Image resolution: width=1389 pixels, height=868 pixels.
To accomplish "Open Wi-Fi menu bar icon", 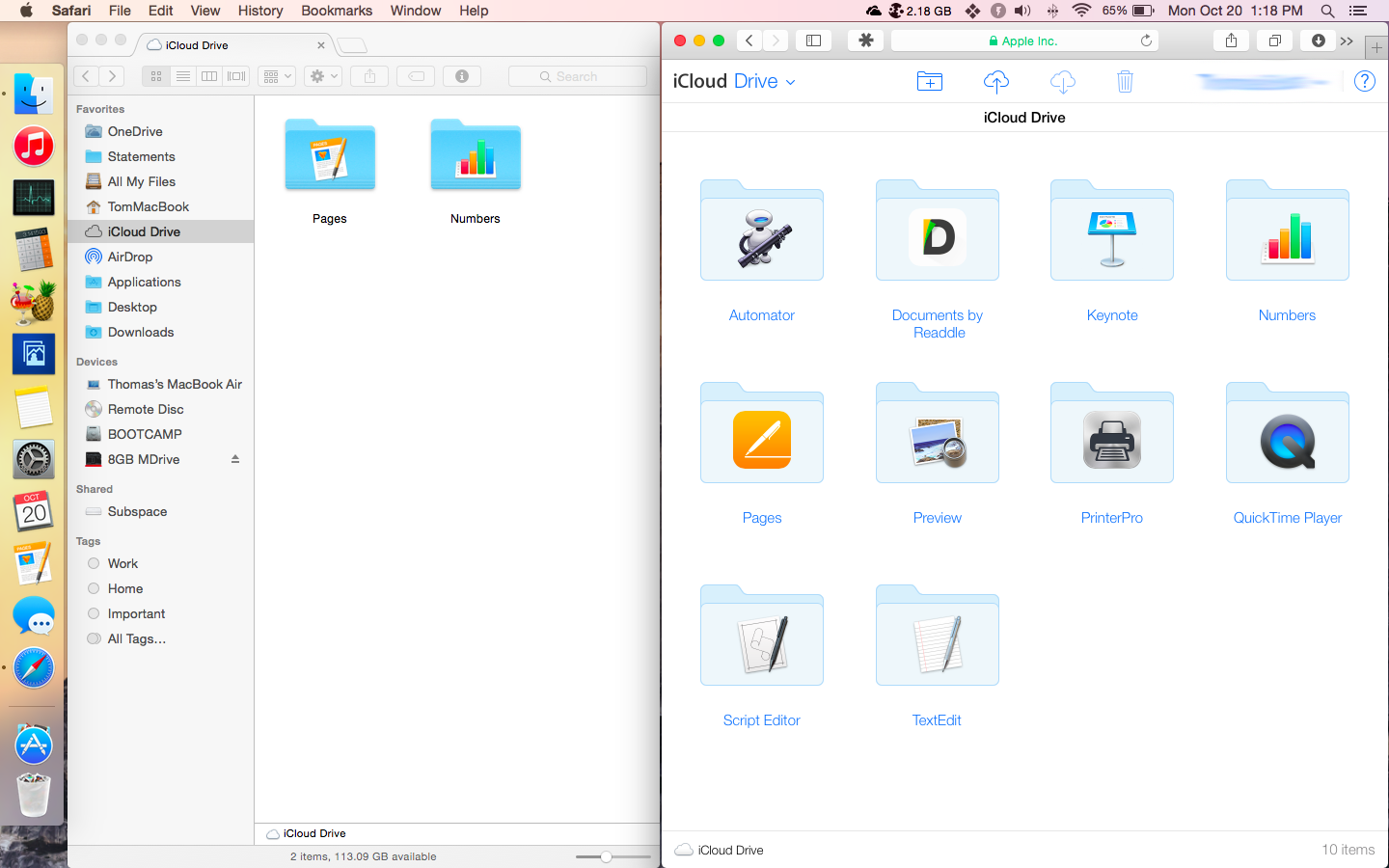I will 1081,11.
